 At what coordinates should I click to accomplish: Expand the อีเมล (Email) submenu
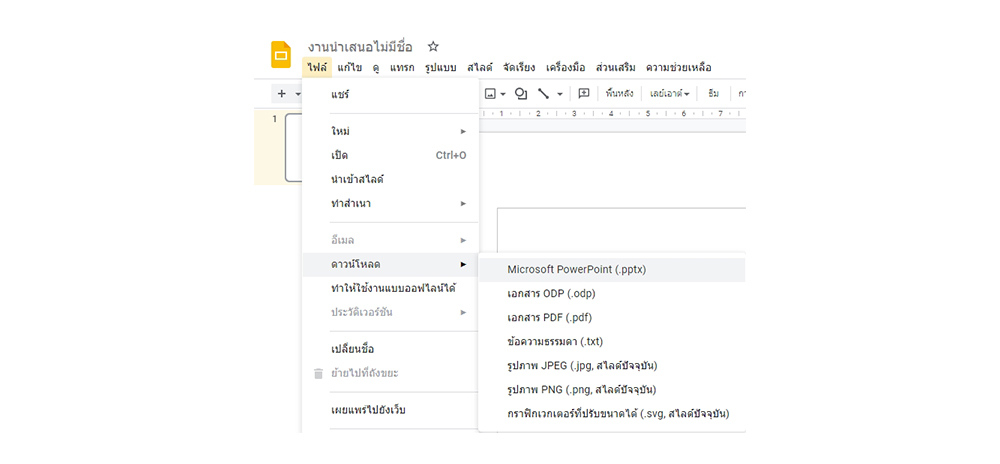[390, 240]
